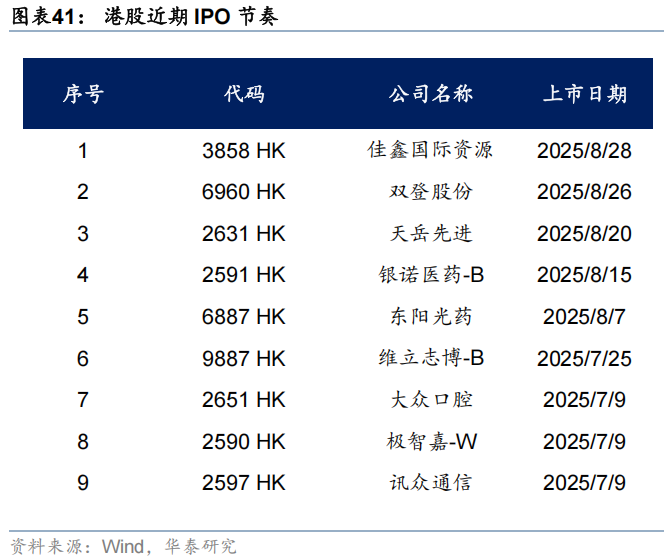Click the 2025/7/9 date for 极智嘉-W
Screen dimensions: 664x558
(x=584, y=442)
